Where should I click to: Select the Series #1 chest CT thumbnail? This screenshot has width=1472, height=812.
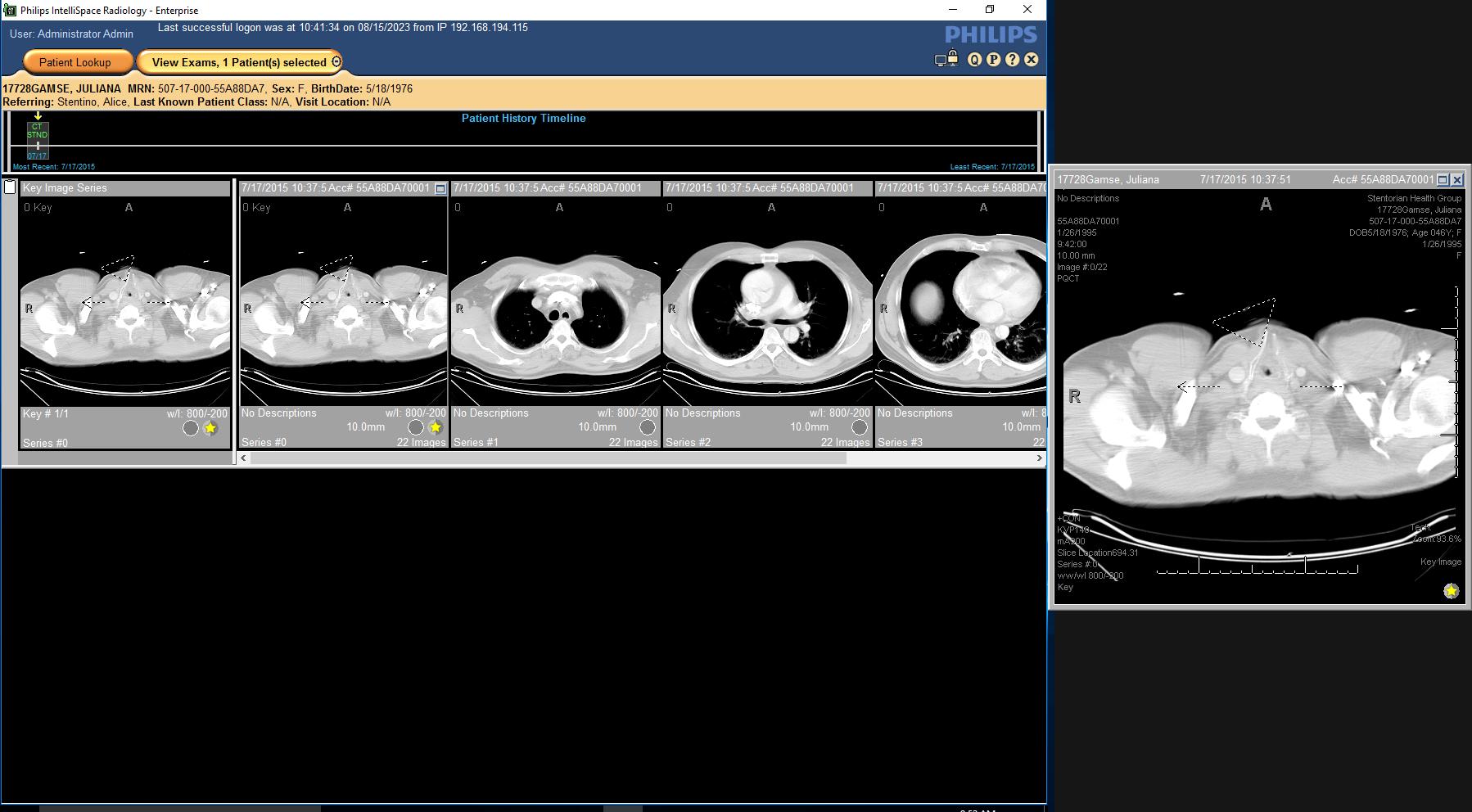pos(556,301)
